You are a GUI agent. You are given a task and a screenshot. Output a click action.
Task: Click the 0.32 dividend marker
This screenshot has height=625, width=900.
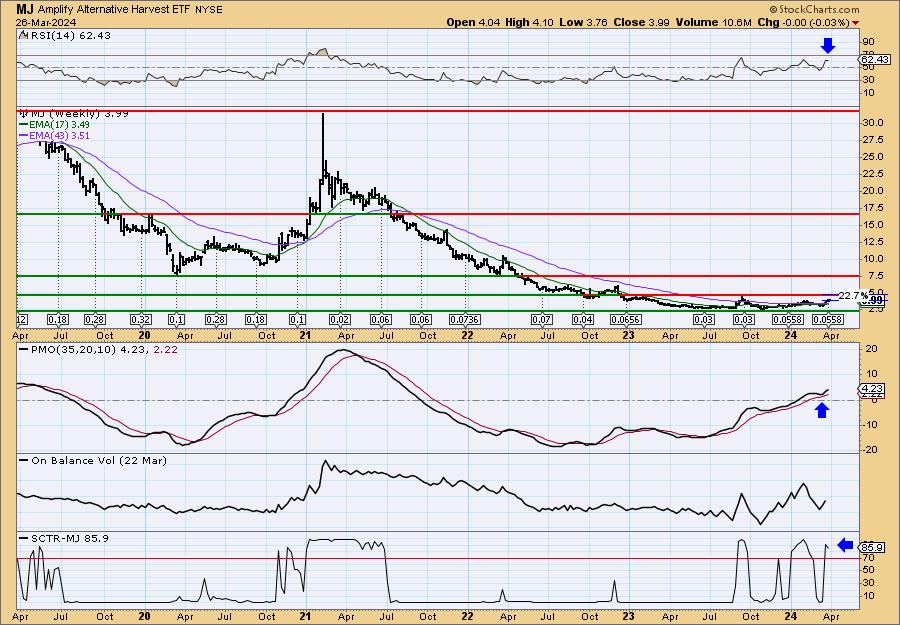[141, 320]
